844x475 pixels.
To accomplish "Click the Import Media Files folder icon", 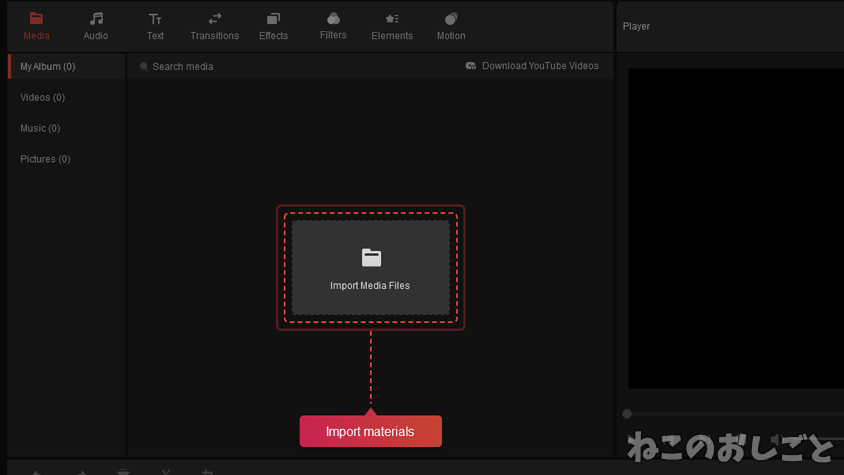I will (x=371, y=258).
